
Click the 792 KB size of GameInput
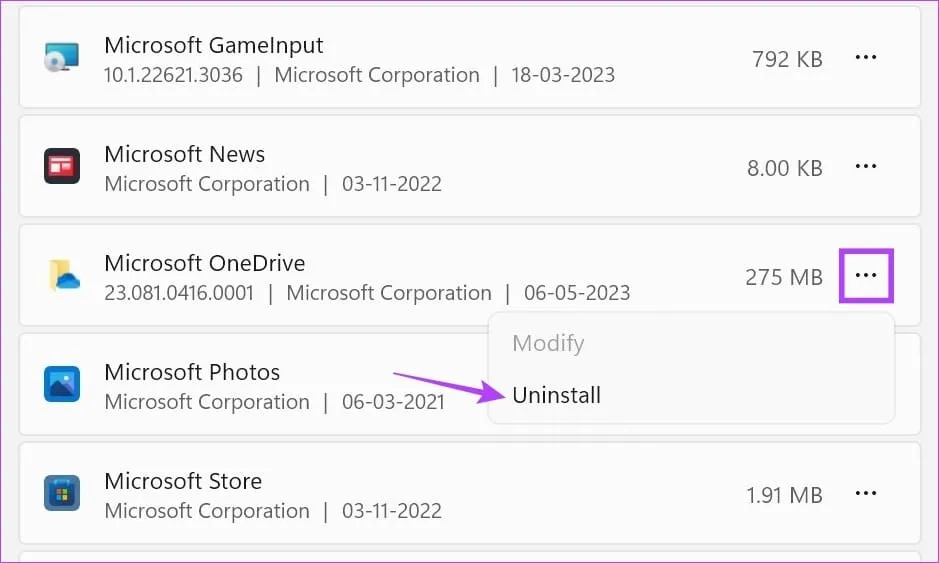coord(787,59)
